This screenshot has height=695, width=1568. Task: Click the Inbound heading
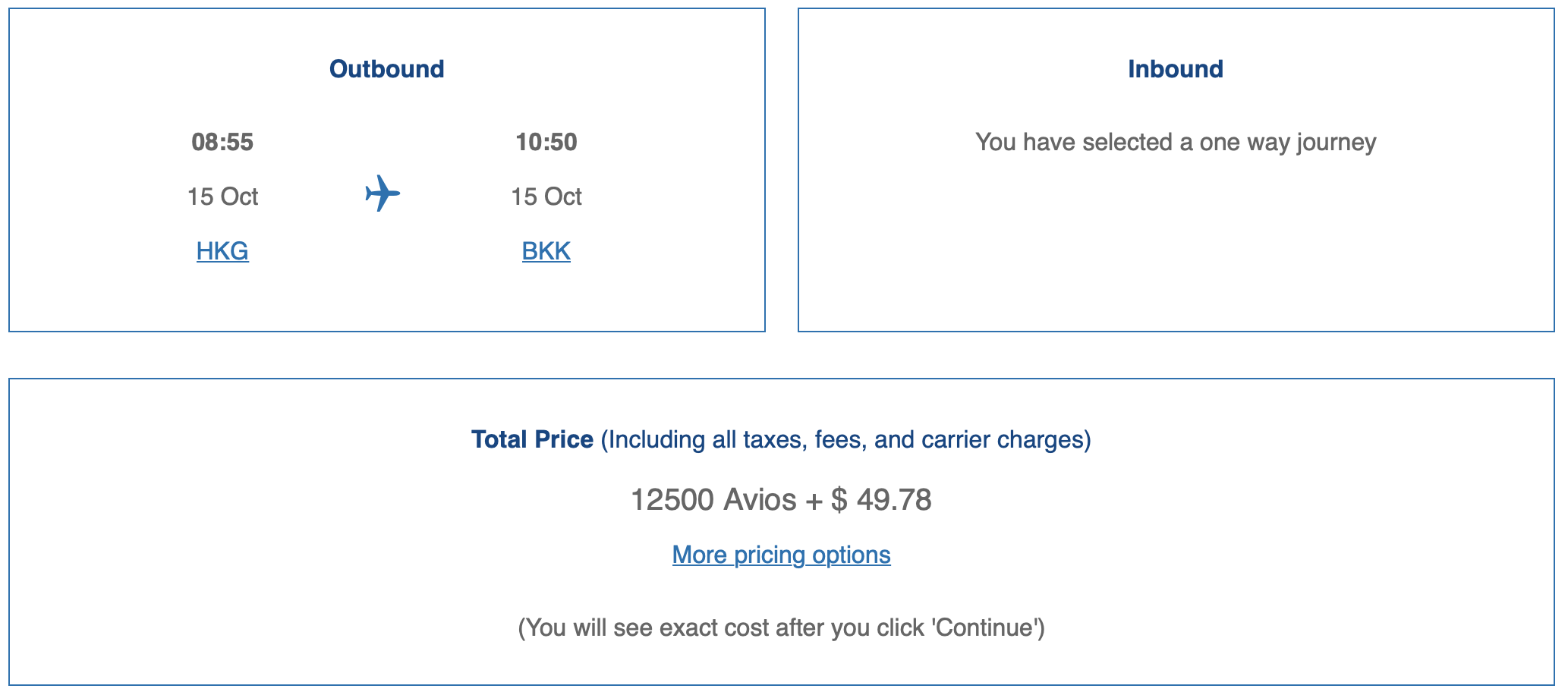[1177, 68]
